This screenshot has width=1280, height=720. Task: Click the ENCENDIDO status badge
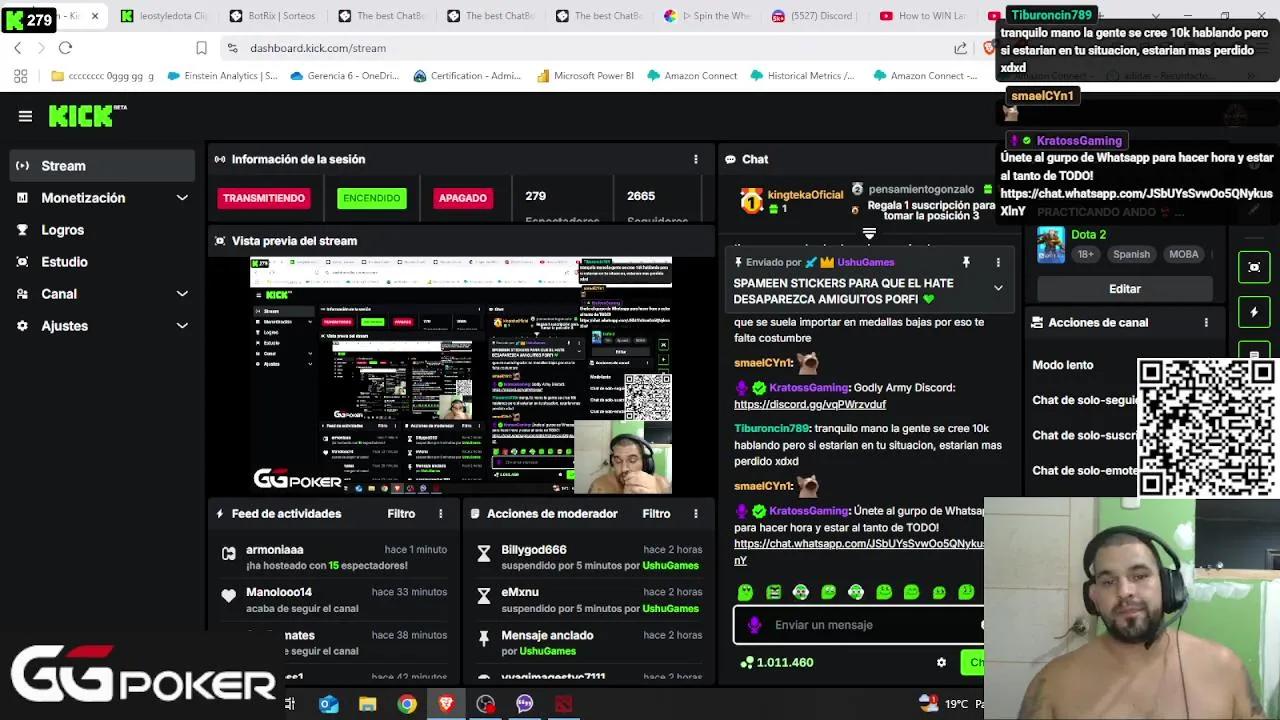pos(371,198)
